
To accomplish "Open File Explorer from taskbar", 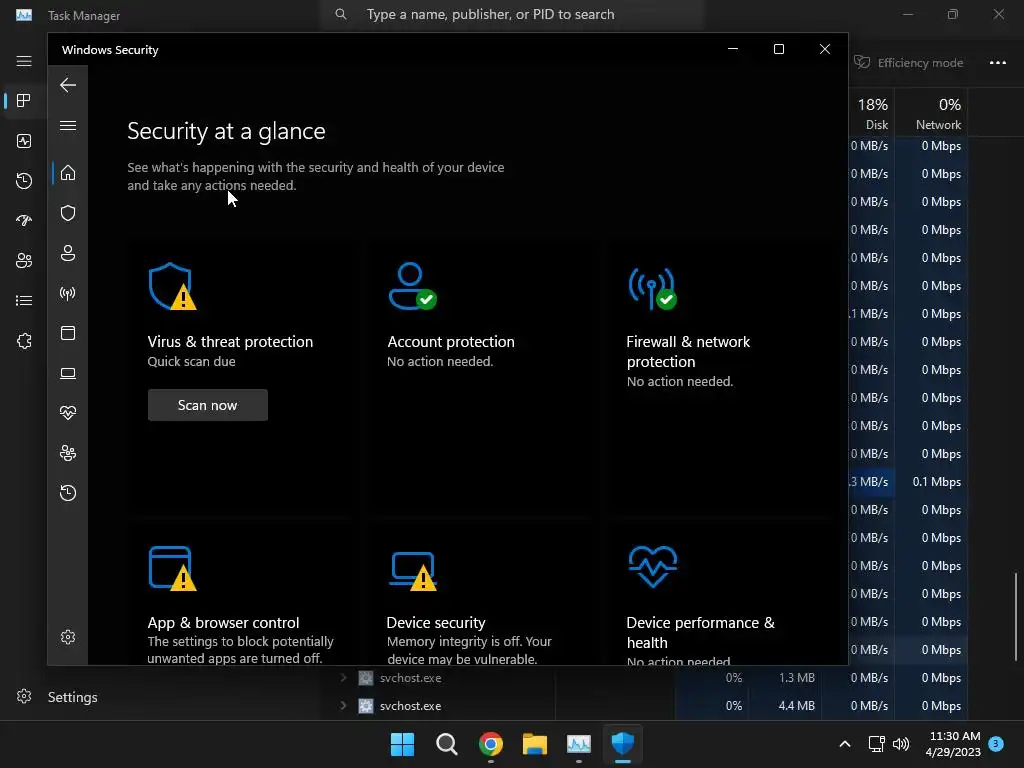I will pos(535,744).
